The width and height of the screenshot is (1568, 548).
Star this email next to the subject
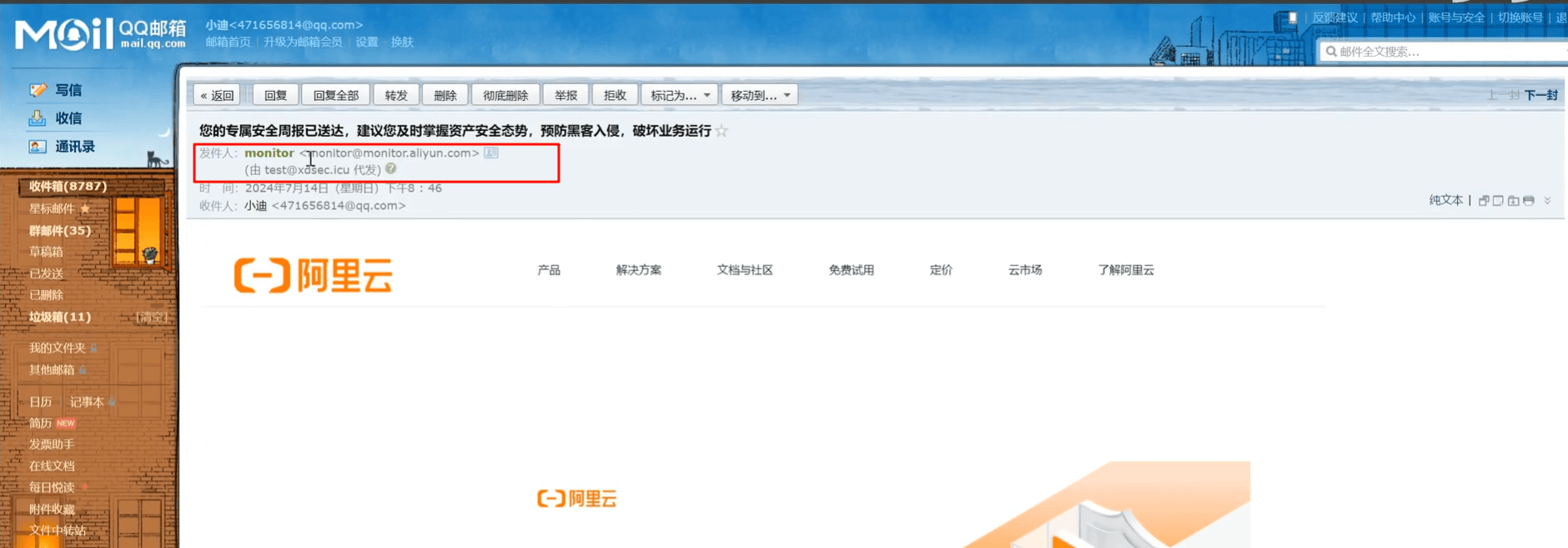coord(721,131)
